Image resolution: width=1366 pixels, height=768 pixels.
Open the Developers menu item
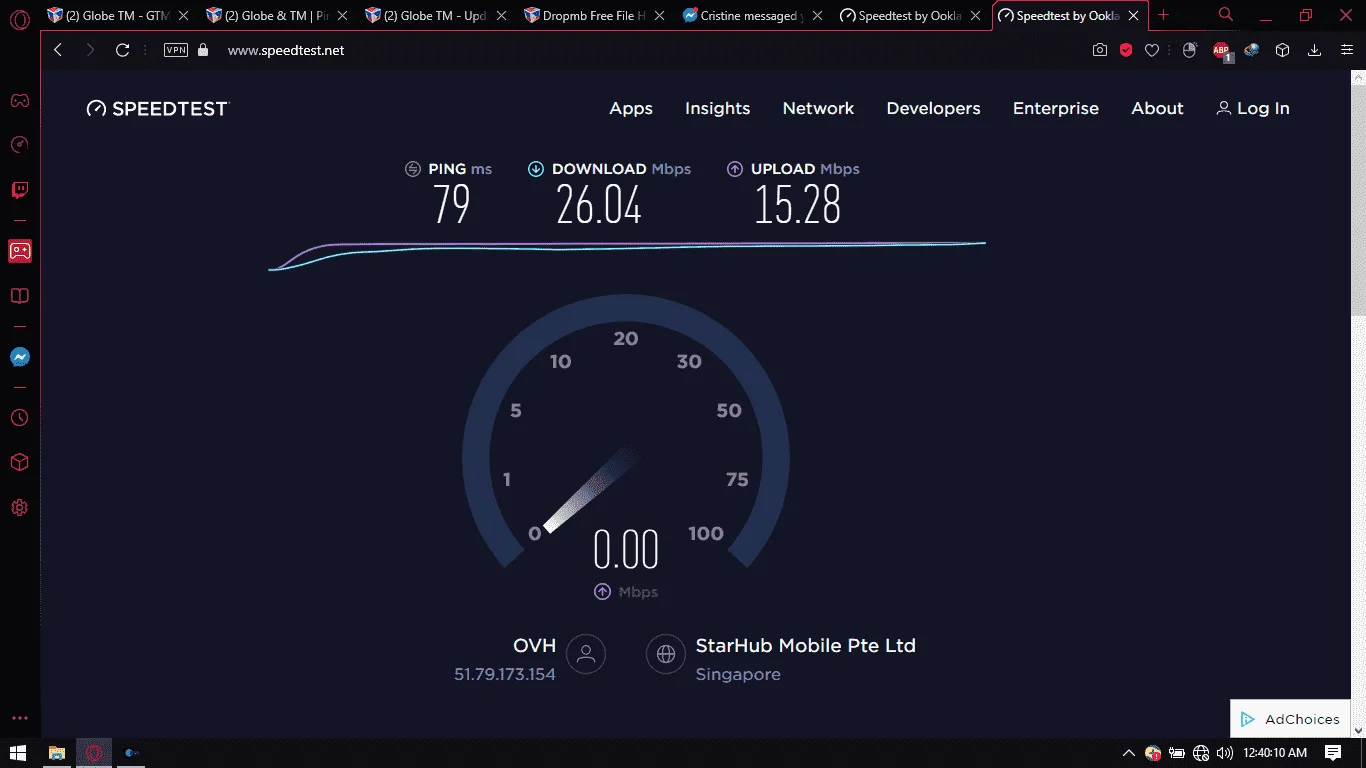[933, 109]
